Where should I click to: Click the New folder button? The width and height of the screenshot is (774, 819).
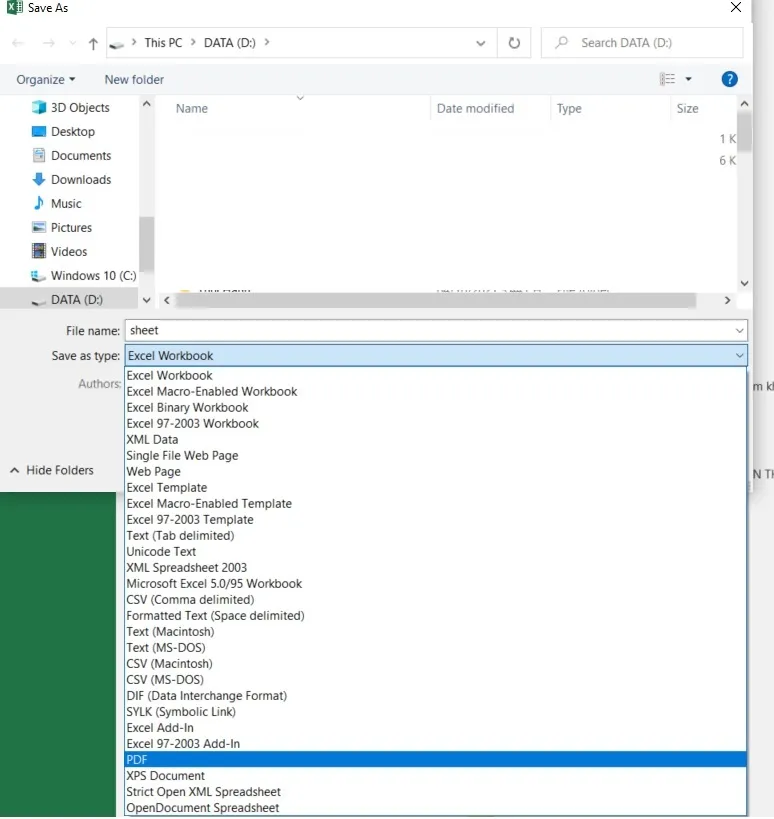pyautogui.click(x=134, y=80)
